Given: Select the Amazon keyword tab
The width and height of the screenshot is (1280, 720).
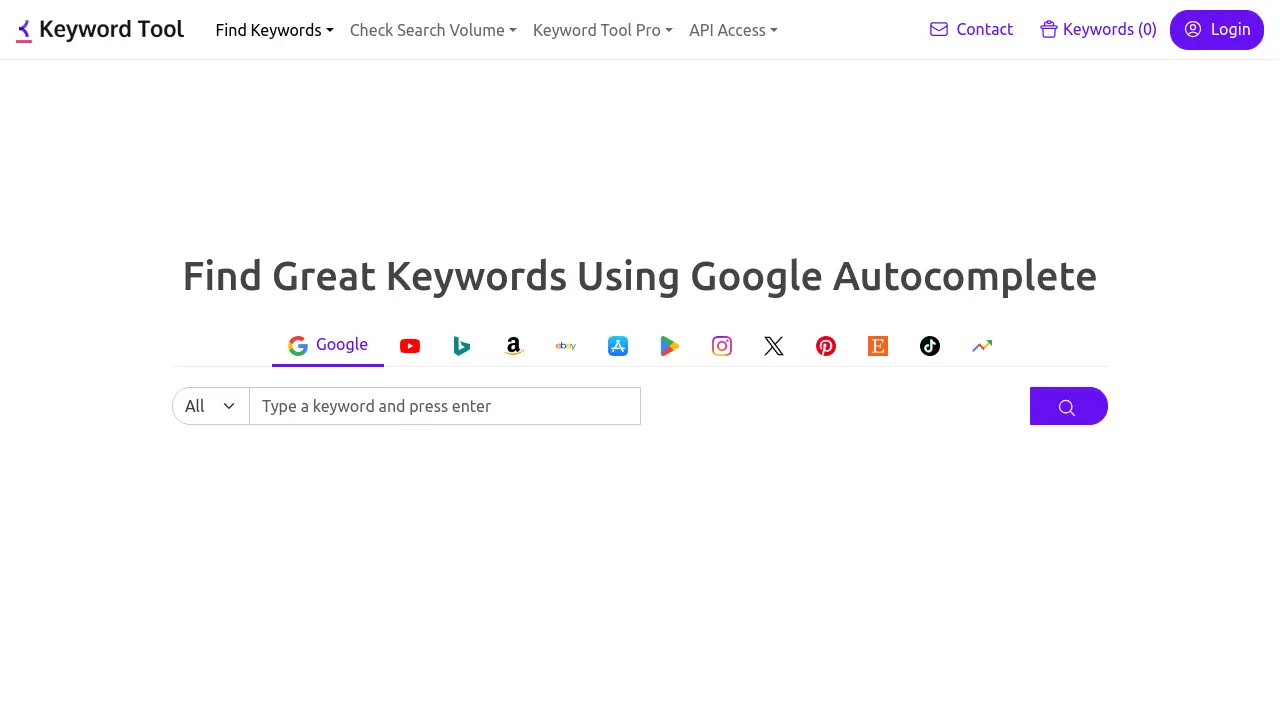Looking at the screenshot, I should [514, 346].
